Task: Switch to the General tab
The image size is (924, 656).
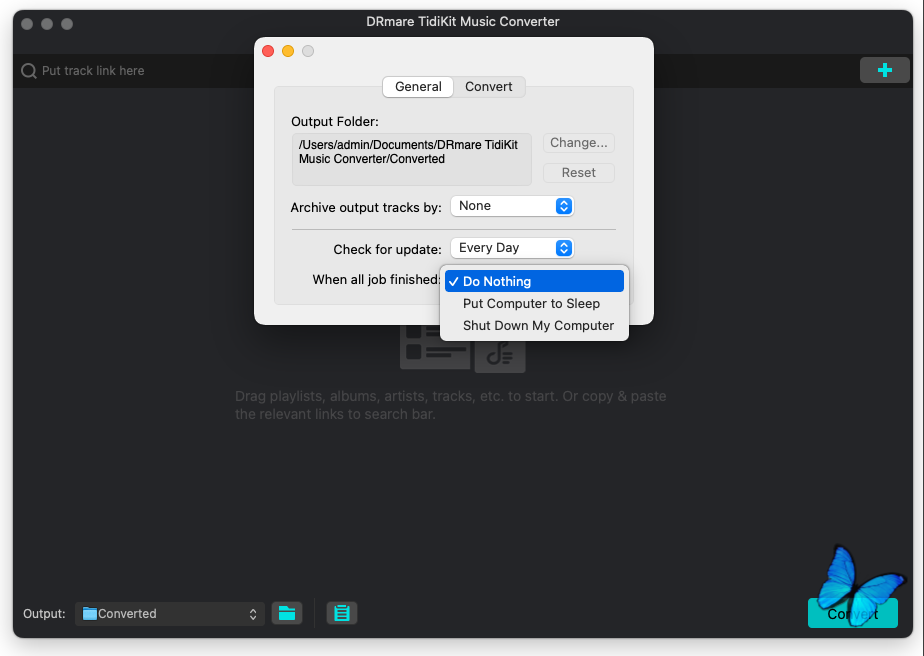Action: tap(418, 87)
